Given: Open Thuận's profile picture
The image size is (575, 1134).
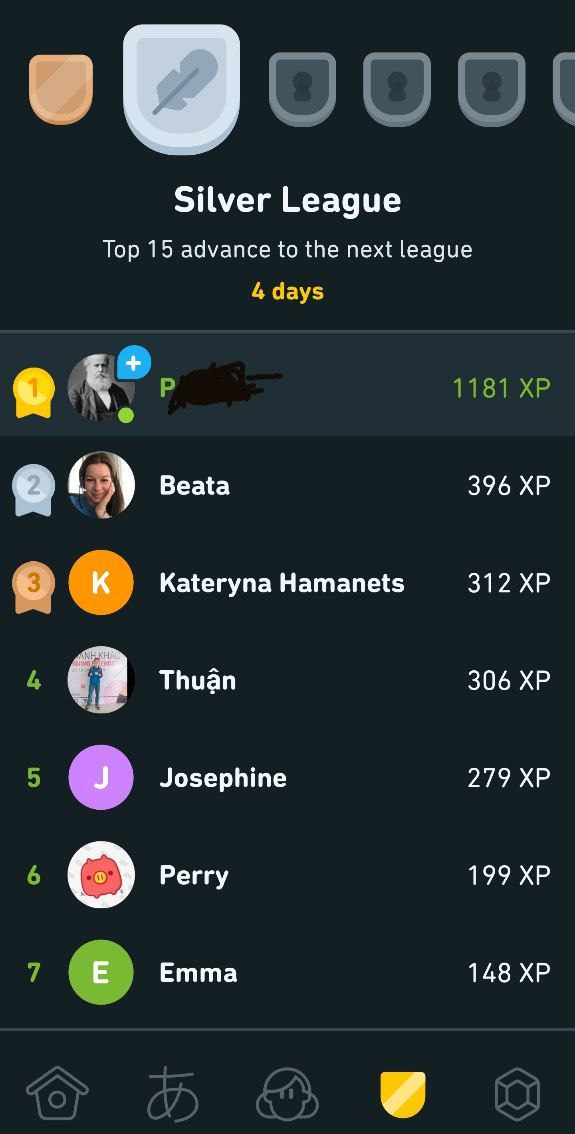Looking at the screenshot, I should pyautogui.click(x=101, y=680).
